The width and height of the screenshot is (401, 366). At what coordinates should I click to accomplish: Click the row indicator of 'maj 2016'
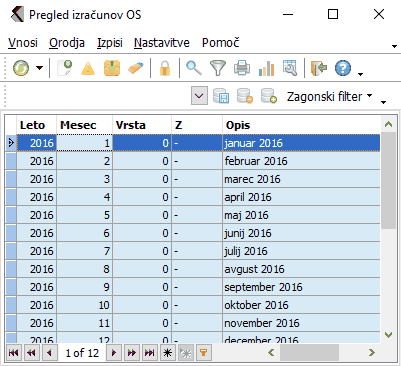click(x=11, y=215)
